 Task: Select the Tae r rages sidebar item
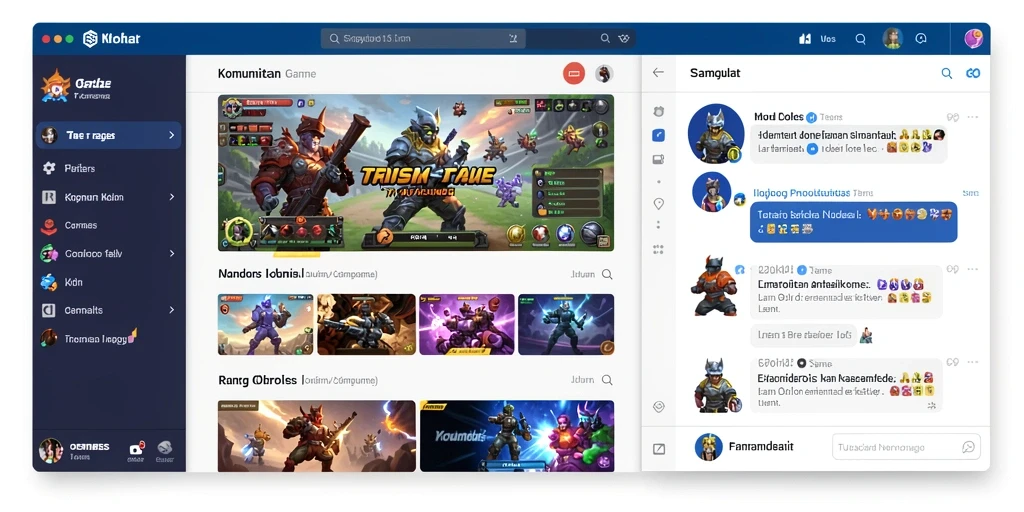click(108, 135)
